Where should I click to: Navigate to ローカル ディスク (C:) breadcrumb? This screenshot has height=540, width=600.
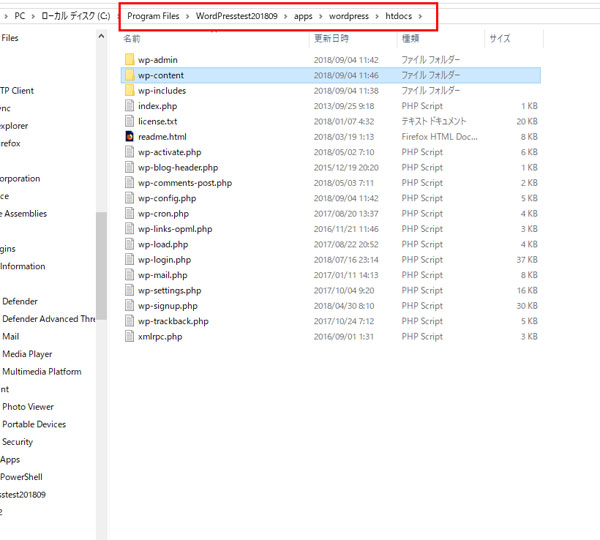coord(75,16)
